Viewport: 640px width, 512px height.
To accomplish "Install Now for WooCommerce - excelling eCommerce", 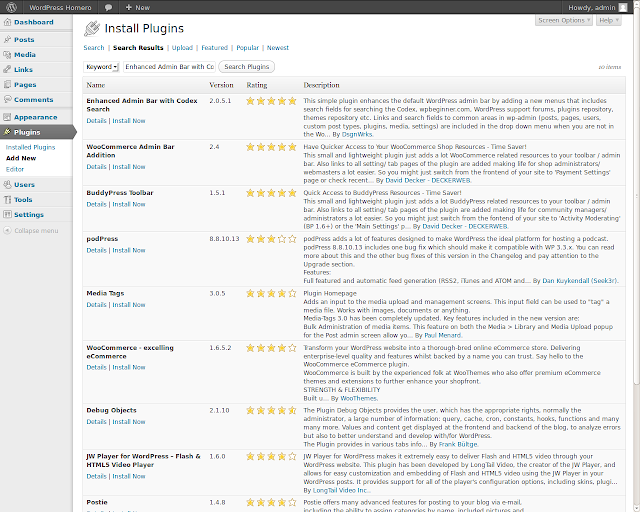I will (129, 367).
